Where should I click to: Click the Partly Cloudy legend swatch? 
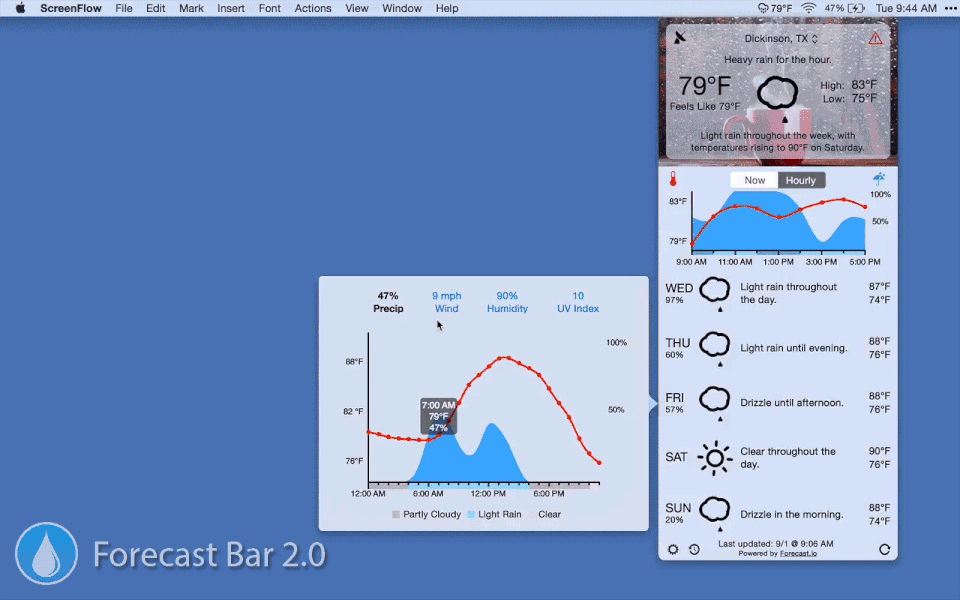(x=396, y=514)
